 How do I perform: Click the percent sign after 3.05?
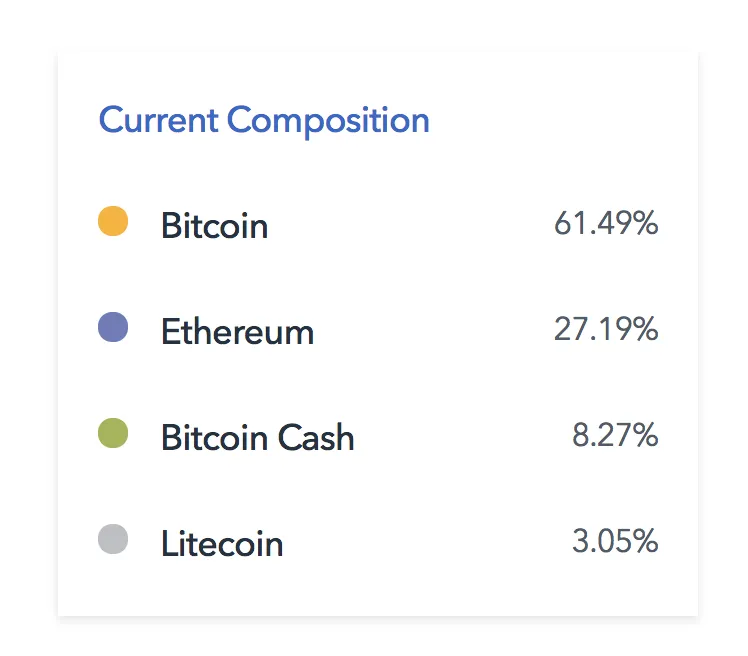(640, 541)
